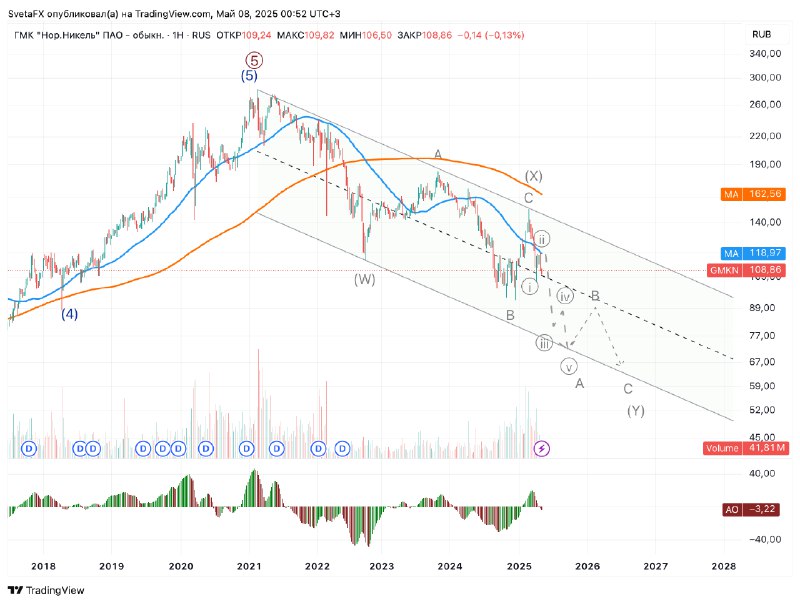Click the 52,00 price axis label

coord(762,410)
